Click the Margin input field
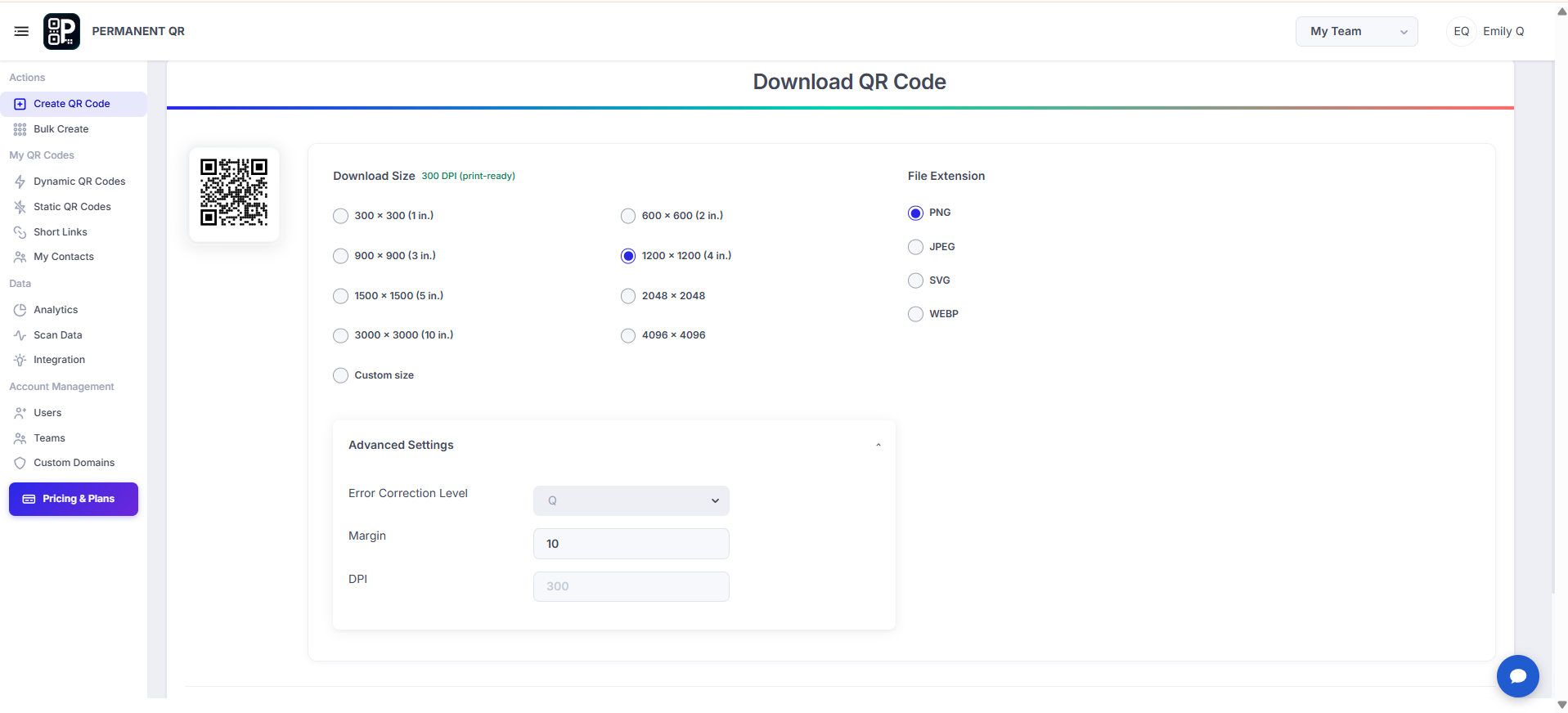The width and height of the screenshot is (1568, 713). tap(631, 544)
